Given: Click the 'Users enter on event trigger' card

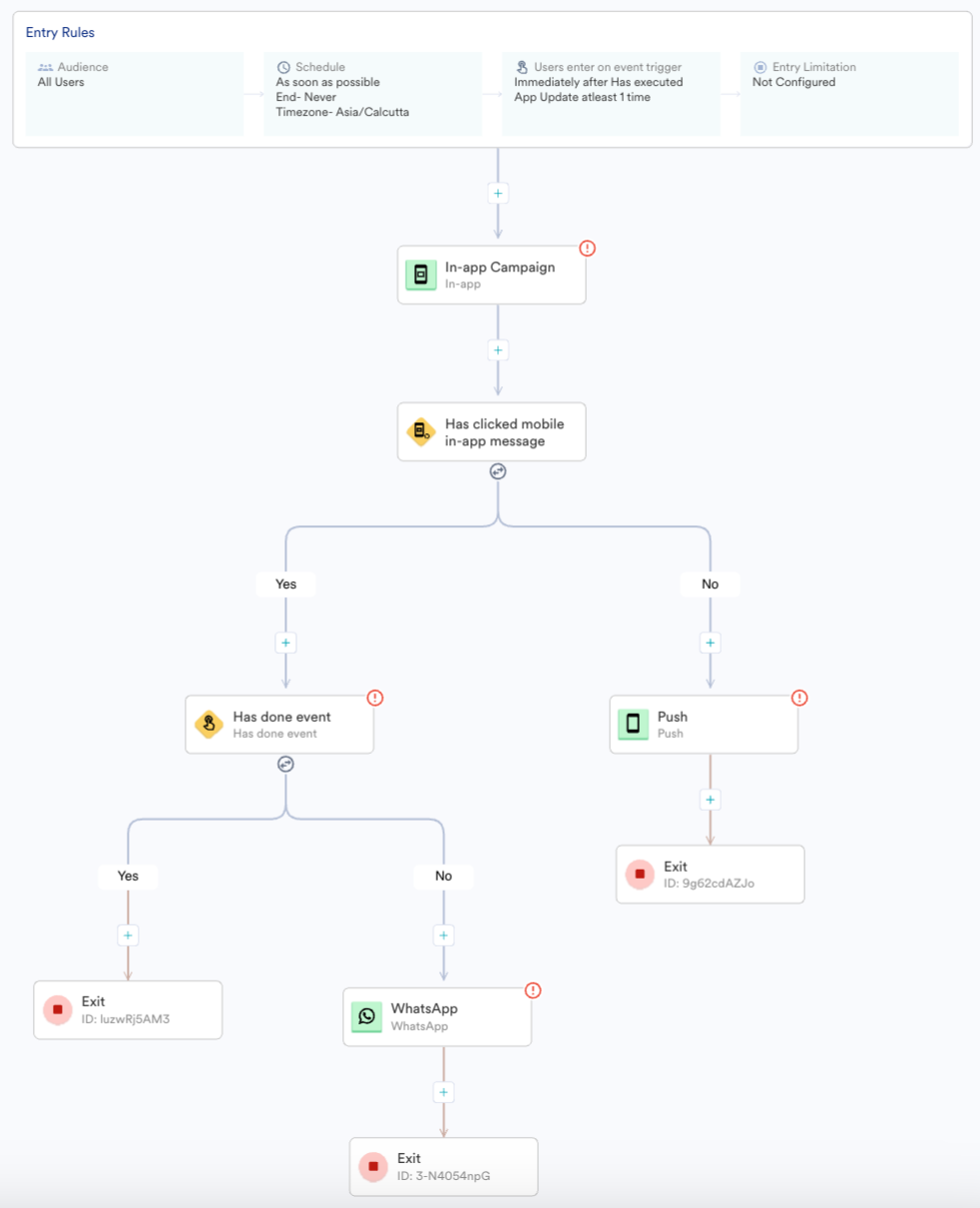Looking at the screenshot, I should (x=611, y=94).
